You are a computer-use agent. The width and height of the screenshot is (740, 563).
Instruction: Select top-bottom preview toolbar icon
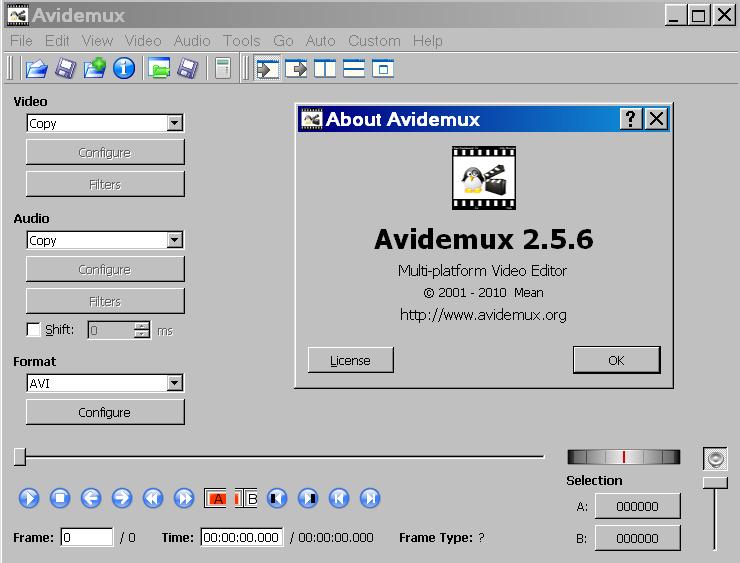click(x=353, y=69)
